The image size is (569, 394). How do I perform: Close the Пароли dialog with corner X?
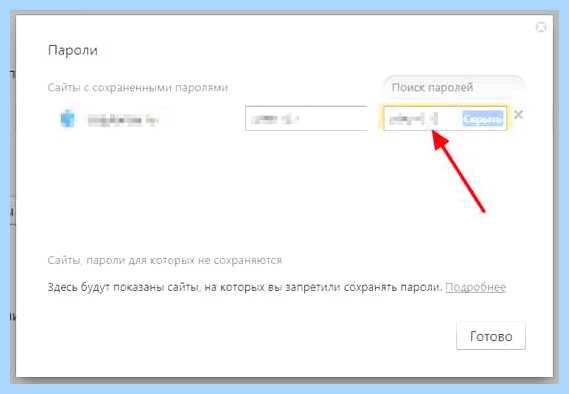click(541, 27)
